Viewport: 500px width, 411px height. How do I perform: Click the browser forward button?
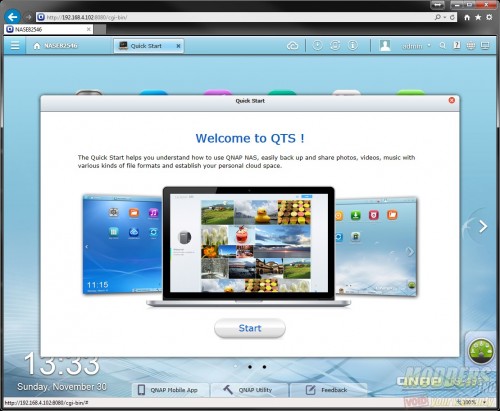(28, 17)
